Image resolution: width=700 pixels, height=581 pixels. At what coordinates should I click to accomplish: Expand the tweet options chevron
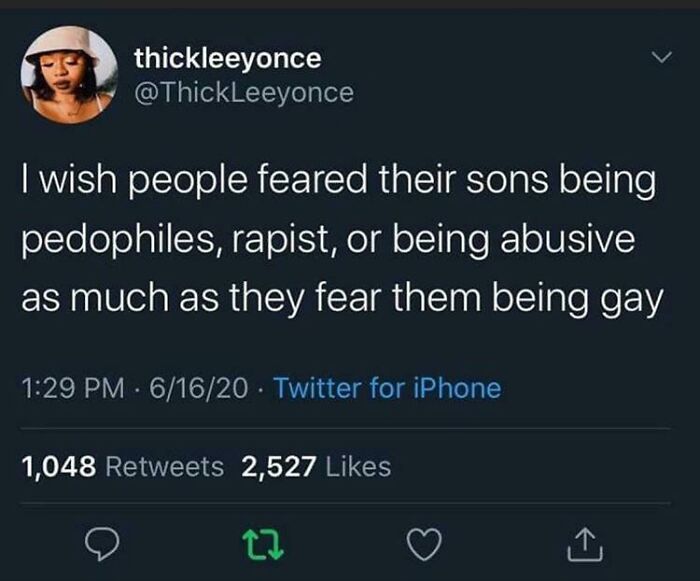tap(657, 61)
